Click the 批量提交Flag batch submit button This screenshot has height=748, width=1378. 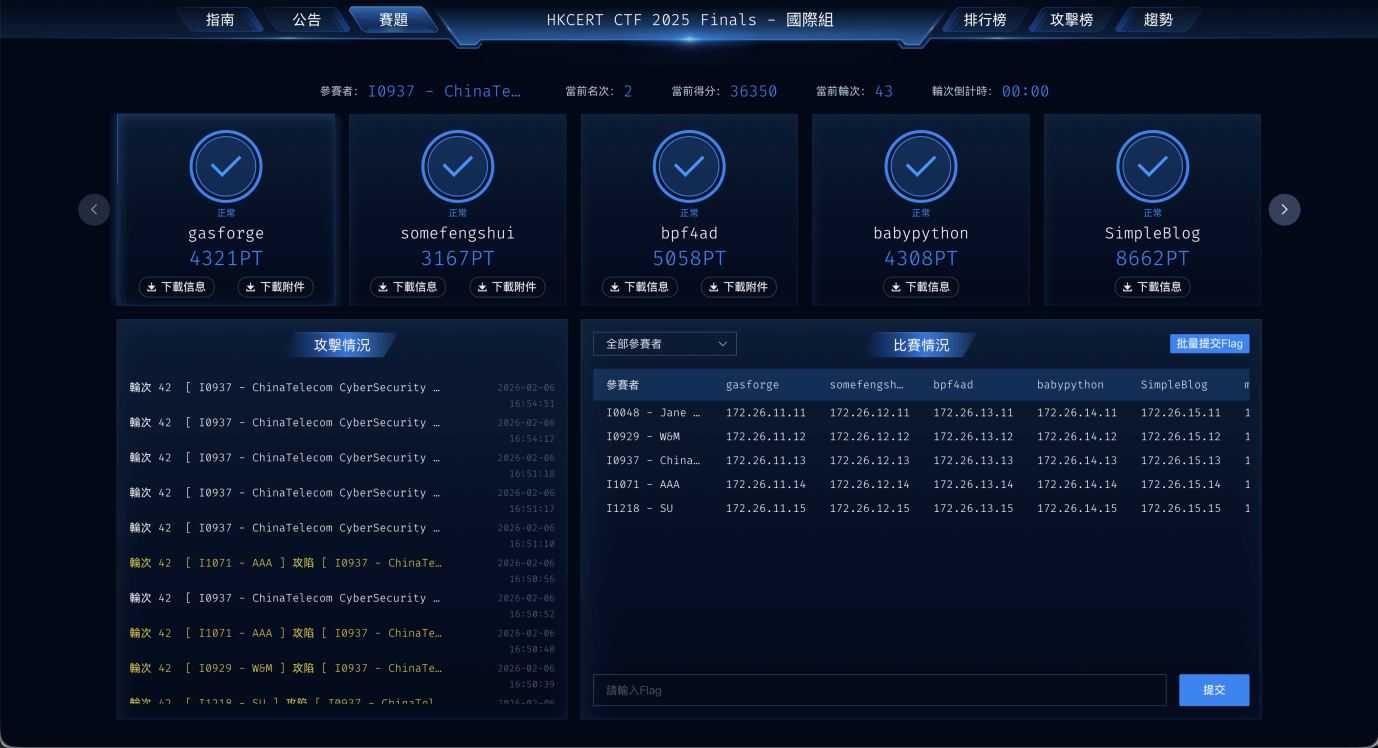(x=1209, y=344)
